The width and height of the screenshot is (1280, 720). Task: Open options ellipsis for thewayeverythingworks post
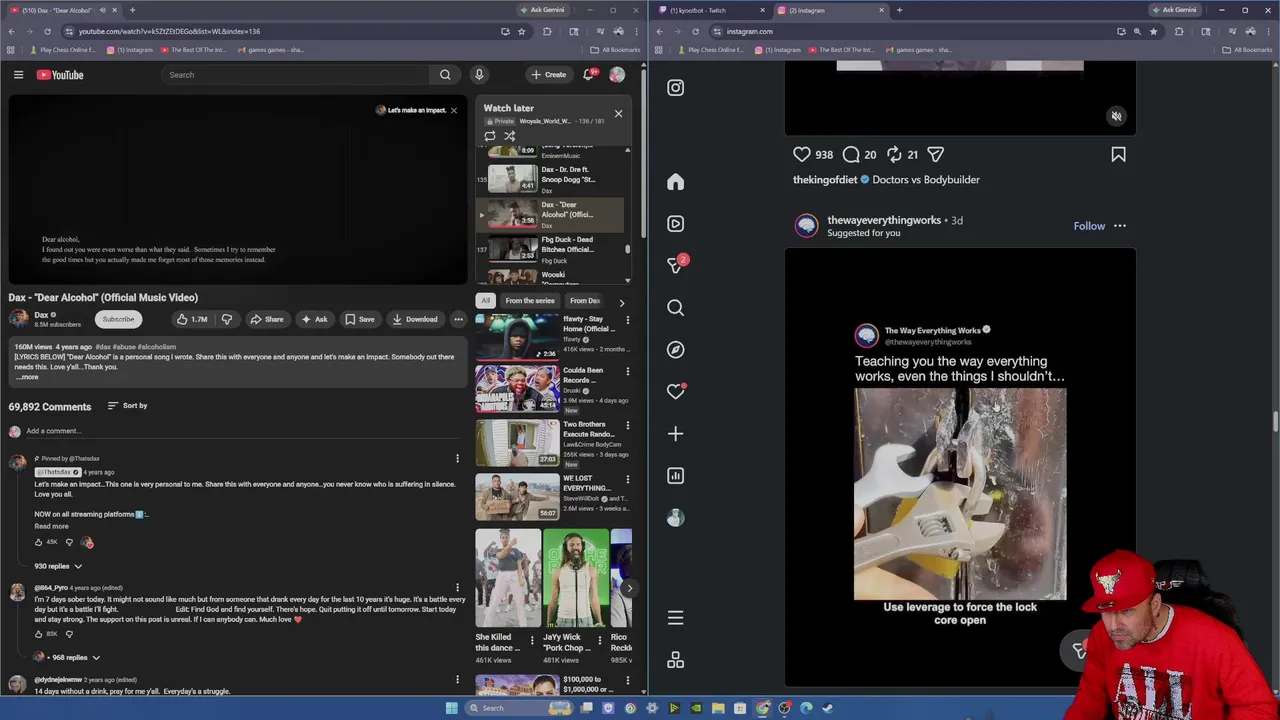(x=1120, y=226)
